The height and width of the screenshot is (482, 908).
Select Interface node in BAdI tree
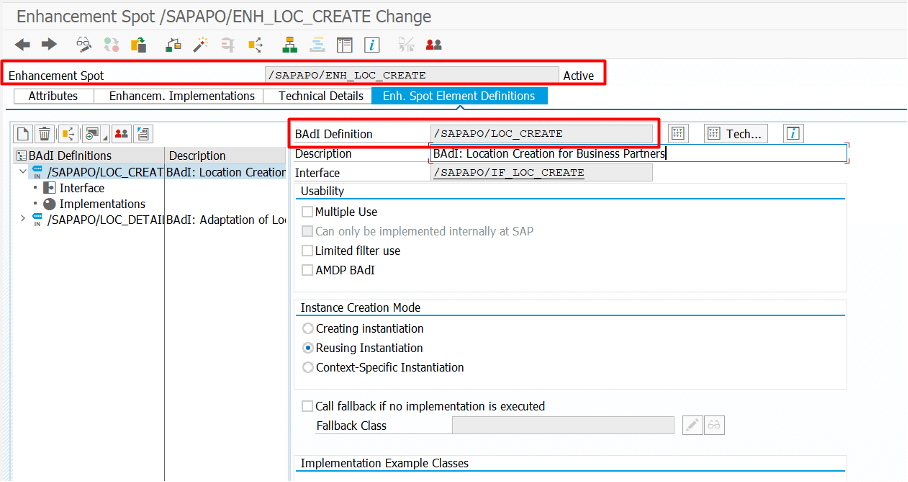point(82,188)
